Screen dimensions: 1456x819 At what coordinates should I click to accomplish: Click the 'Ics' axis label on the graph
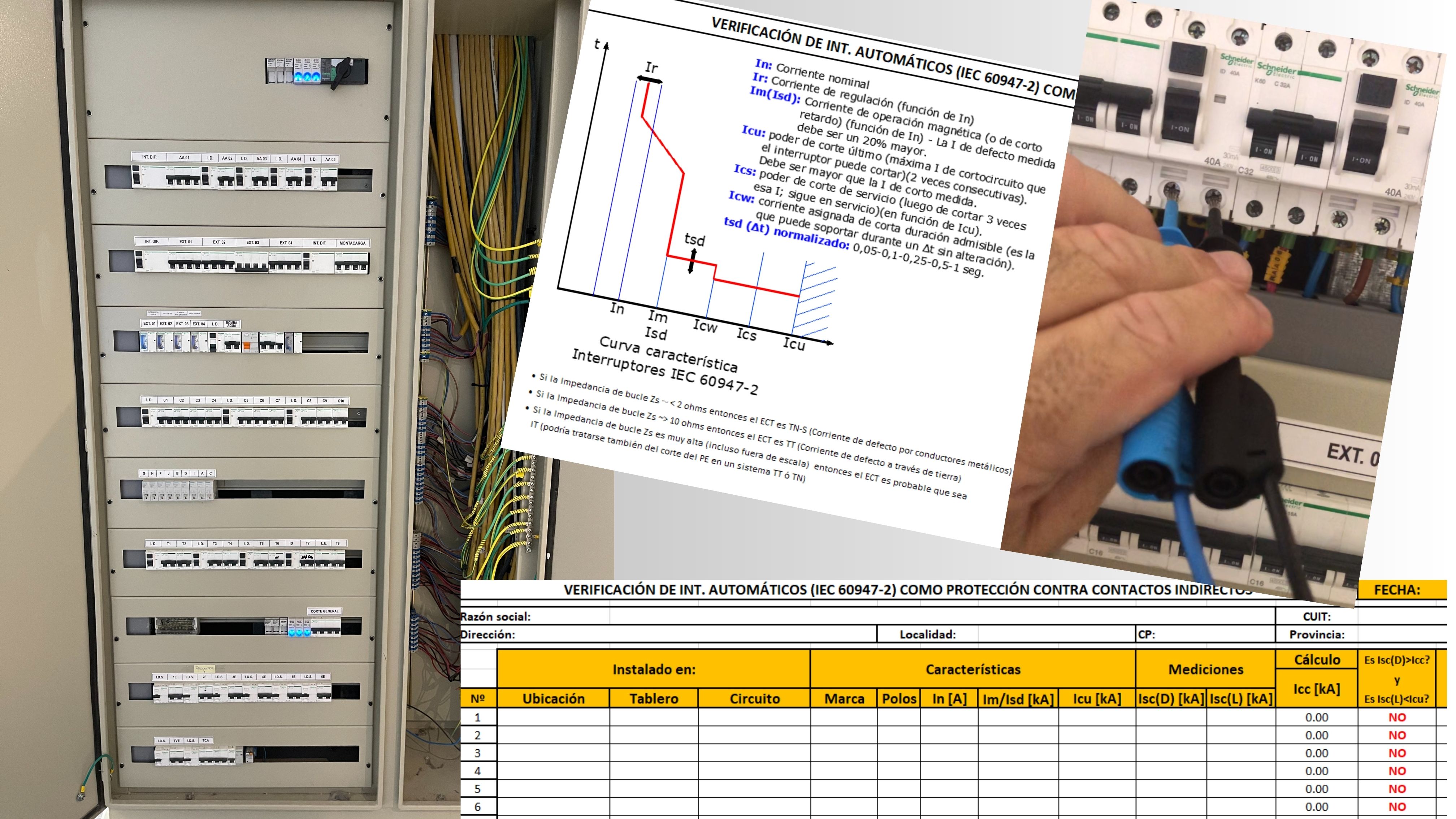click(746, 335)
